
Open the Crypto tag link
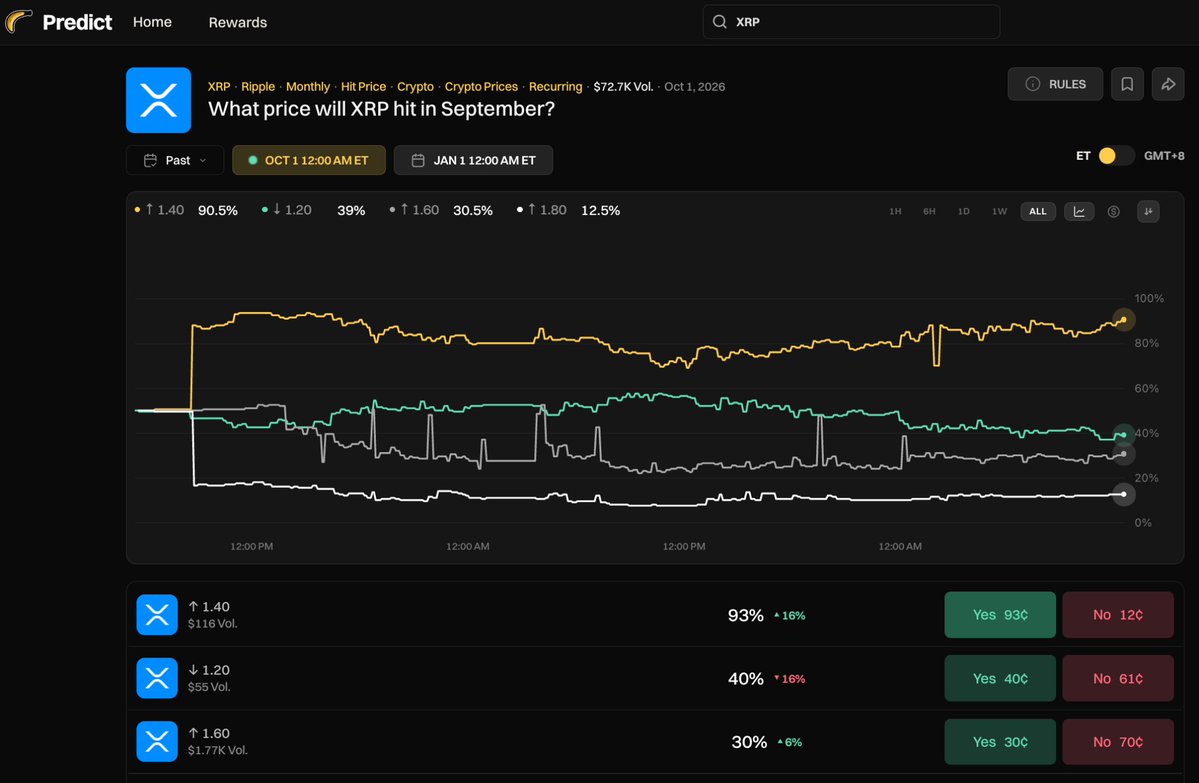415,86
